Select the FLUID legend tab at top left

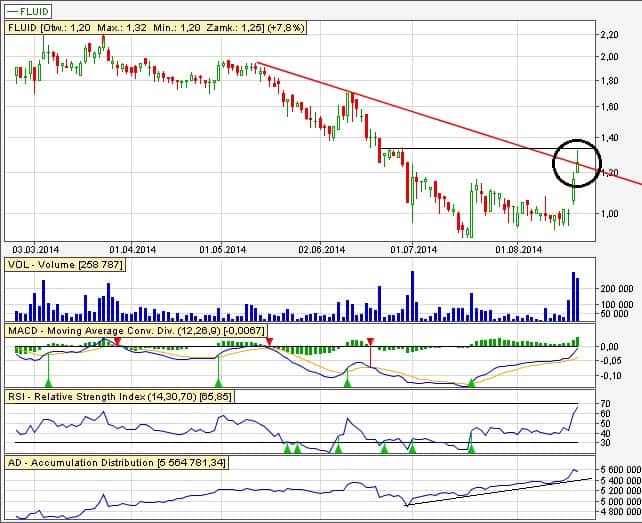[x=30, y=11]
